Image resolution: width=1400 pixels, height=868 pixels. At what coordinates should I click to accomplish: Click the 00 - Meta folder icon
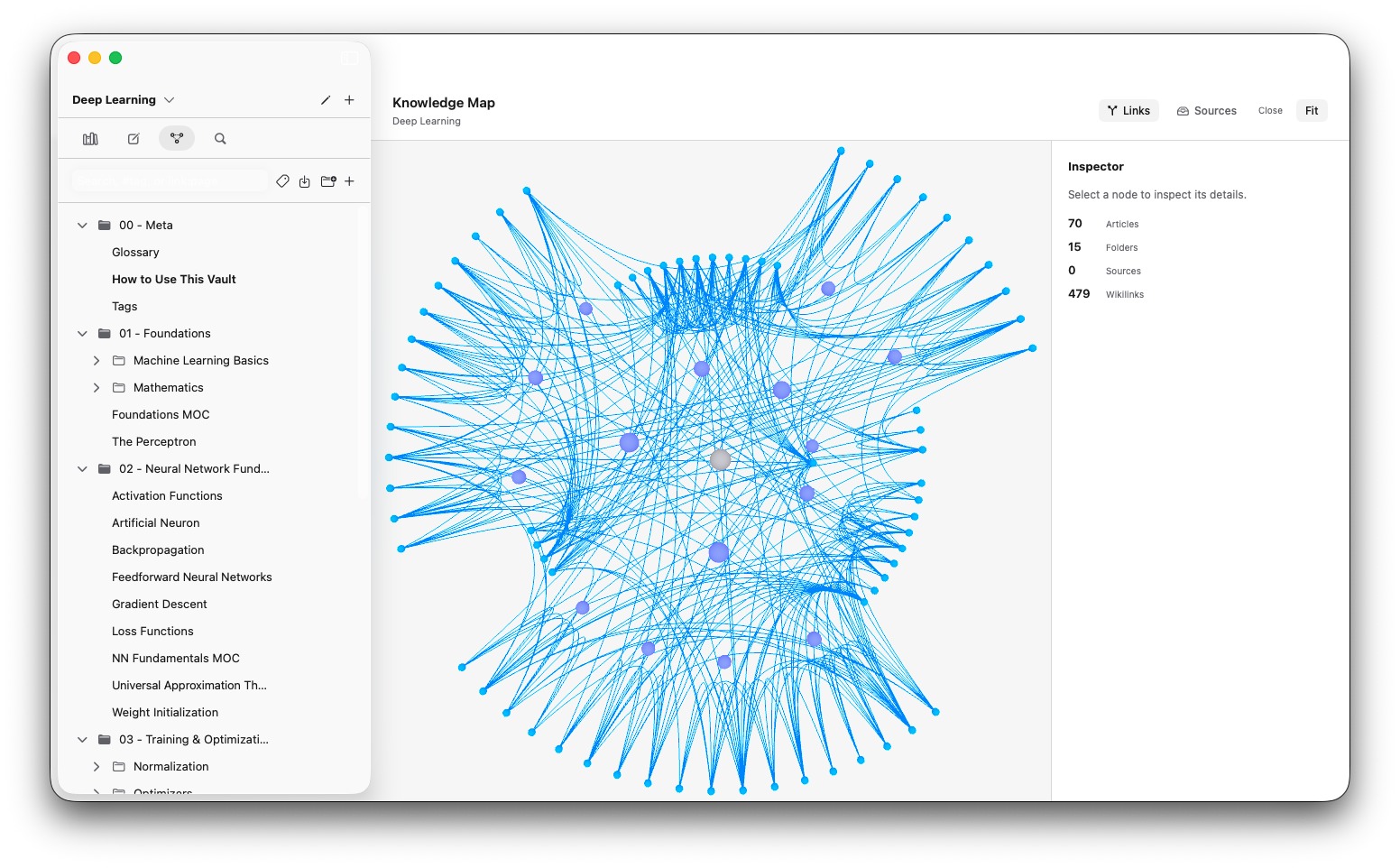pos(105,226)
